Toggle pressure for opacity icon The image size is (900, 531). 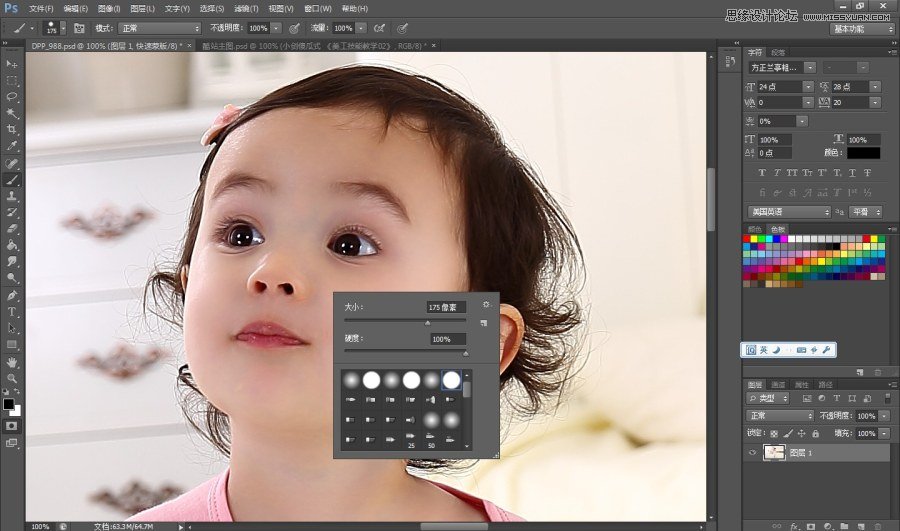[294, 28]
